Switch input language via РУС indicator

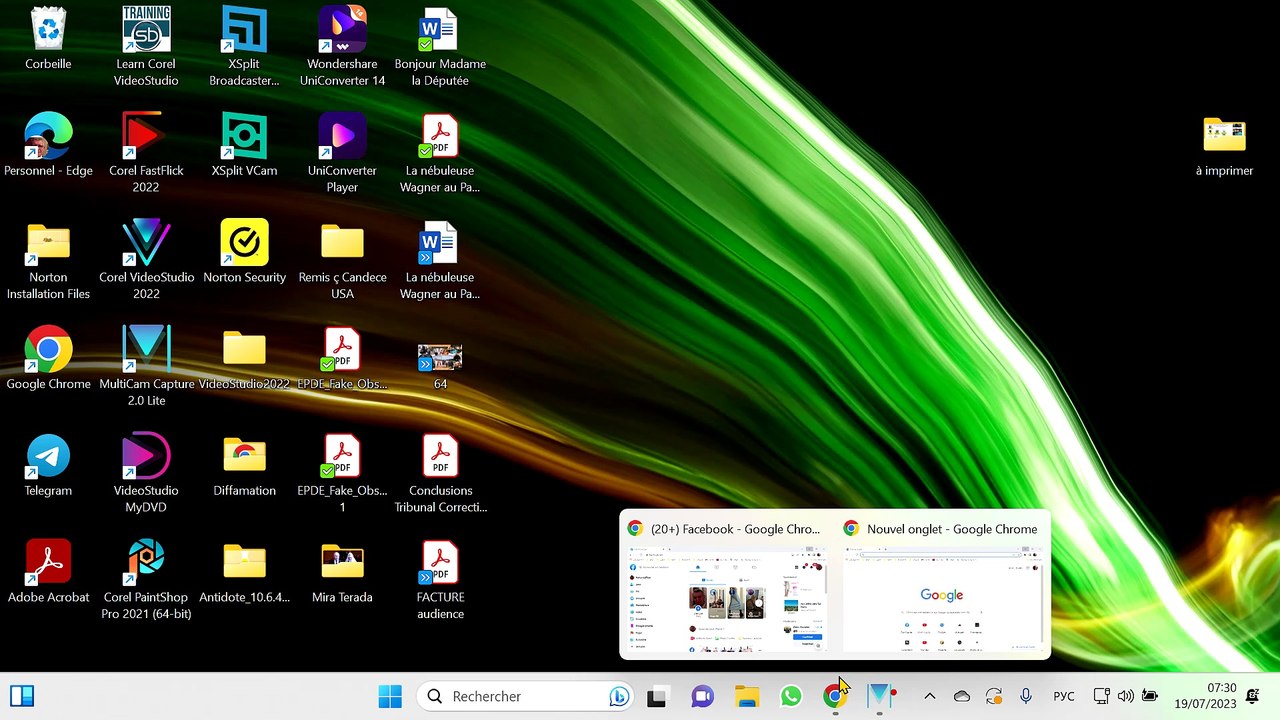tap(1064, 696)
